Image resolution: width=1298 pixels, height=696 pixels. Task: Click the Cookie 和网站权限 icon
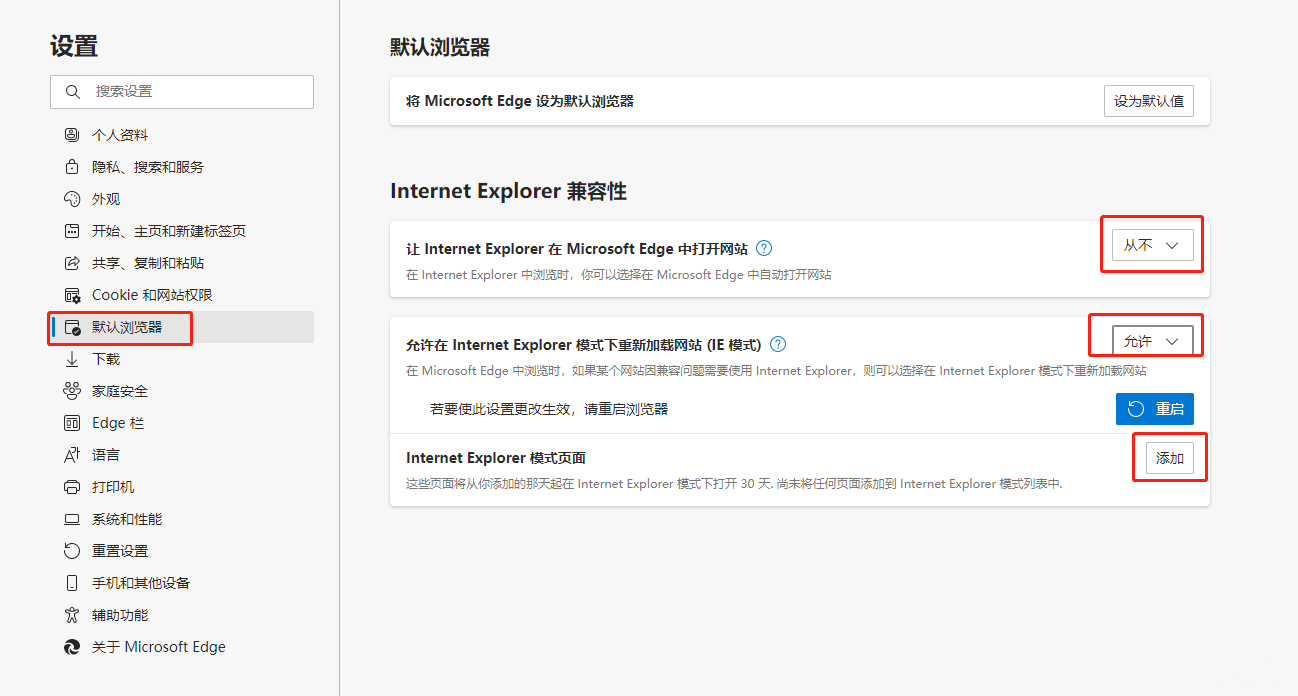[72, 295]
